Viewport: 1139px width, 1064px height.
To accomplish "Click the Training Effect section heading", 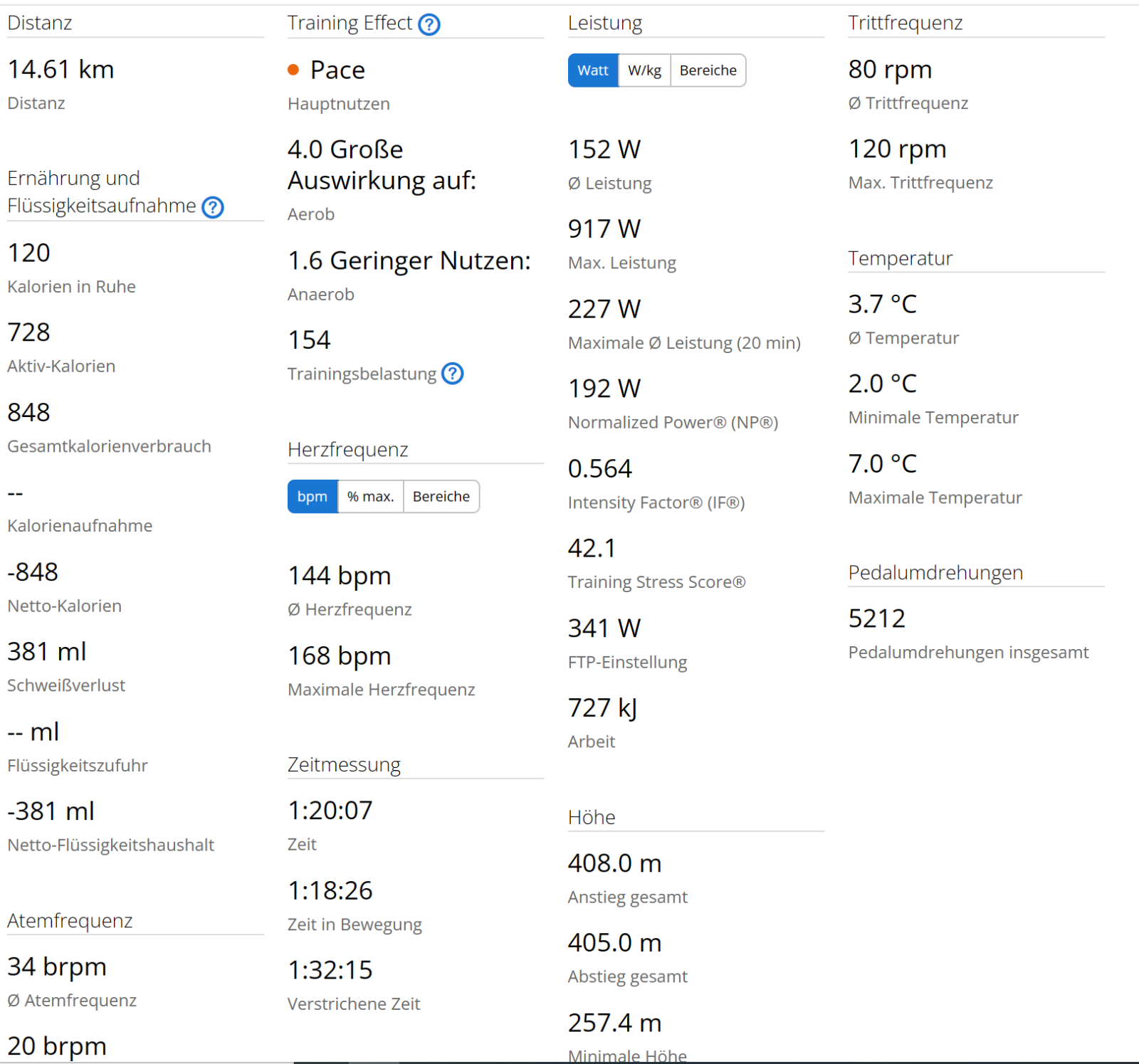I will point(350,23).
